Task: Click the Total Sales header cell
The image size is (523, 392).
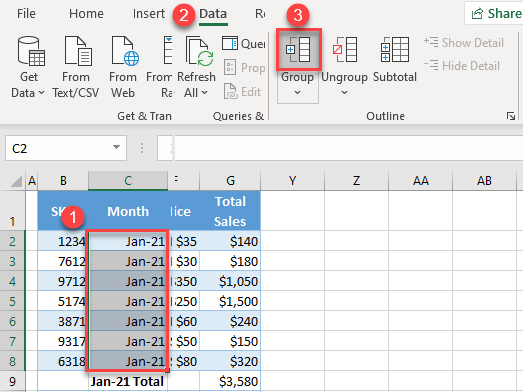Action: [x=230, y=211]
